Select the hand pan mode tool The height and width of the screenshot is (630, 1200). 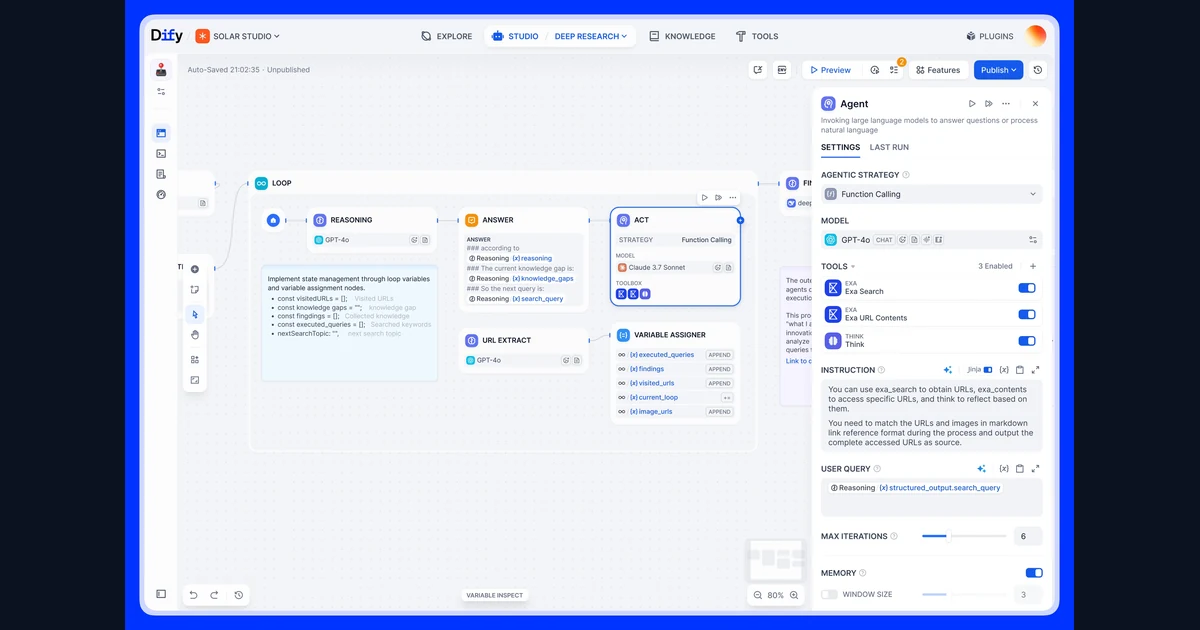[195, 335]
